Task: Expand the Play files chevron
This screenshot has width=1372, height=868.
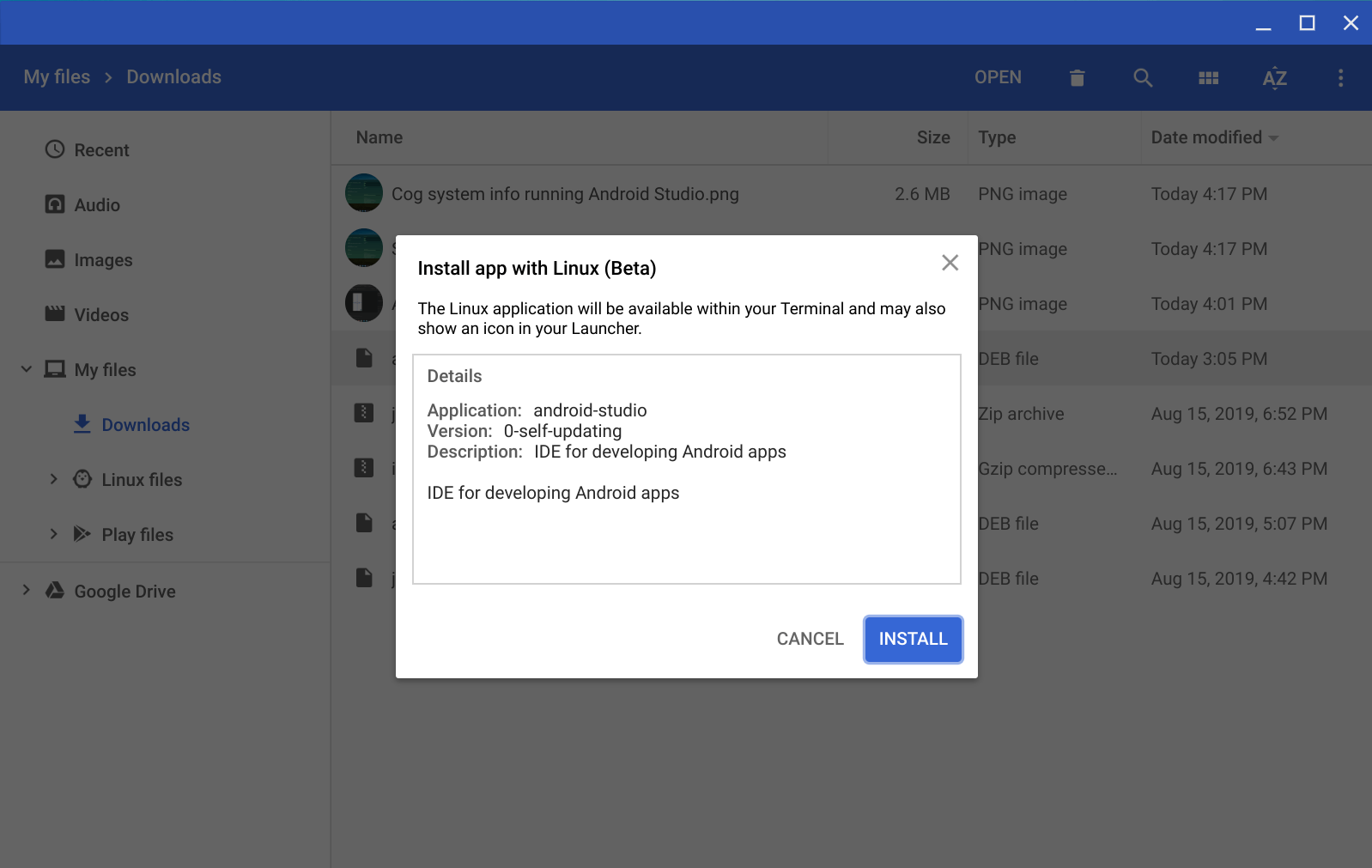Action: [53, 534]
